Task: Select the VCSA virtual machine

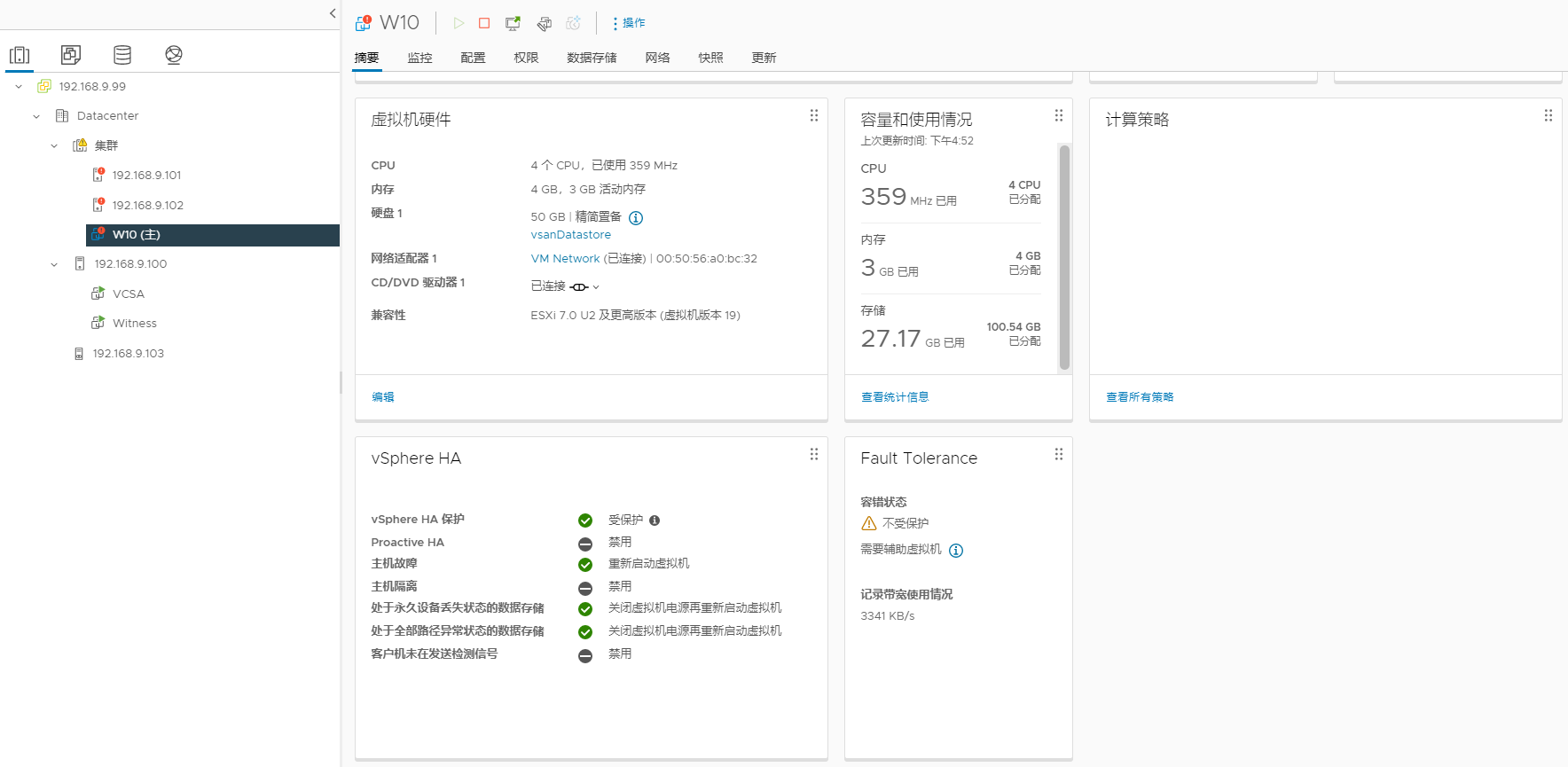Action: coord(128,294)
